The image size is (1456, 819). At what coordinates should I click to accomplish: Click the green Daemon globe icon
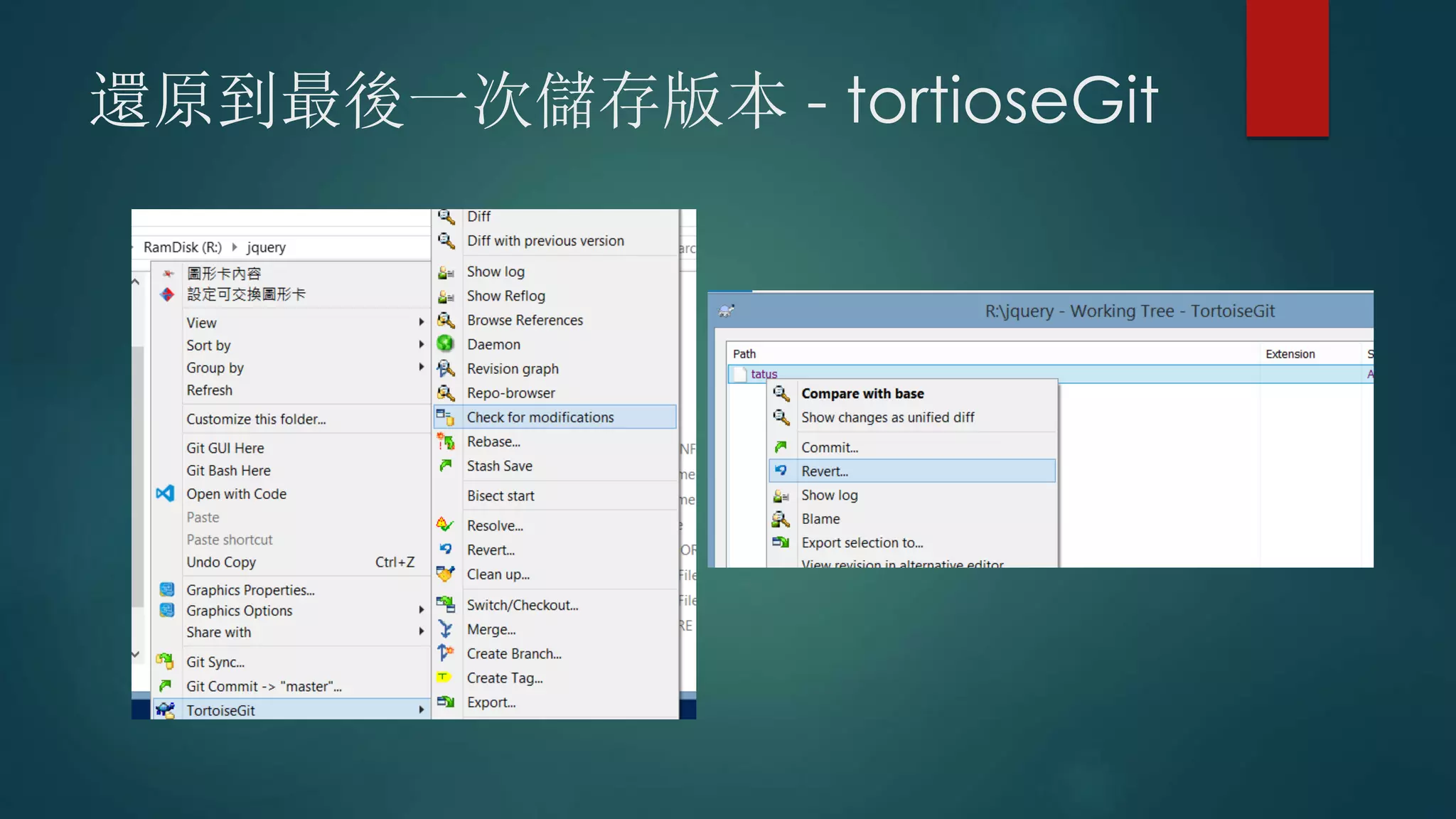446,344
